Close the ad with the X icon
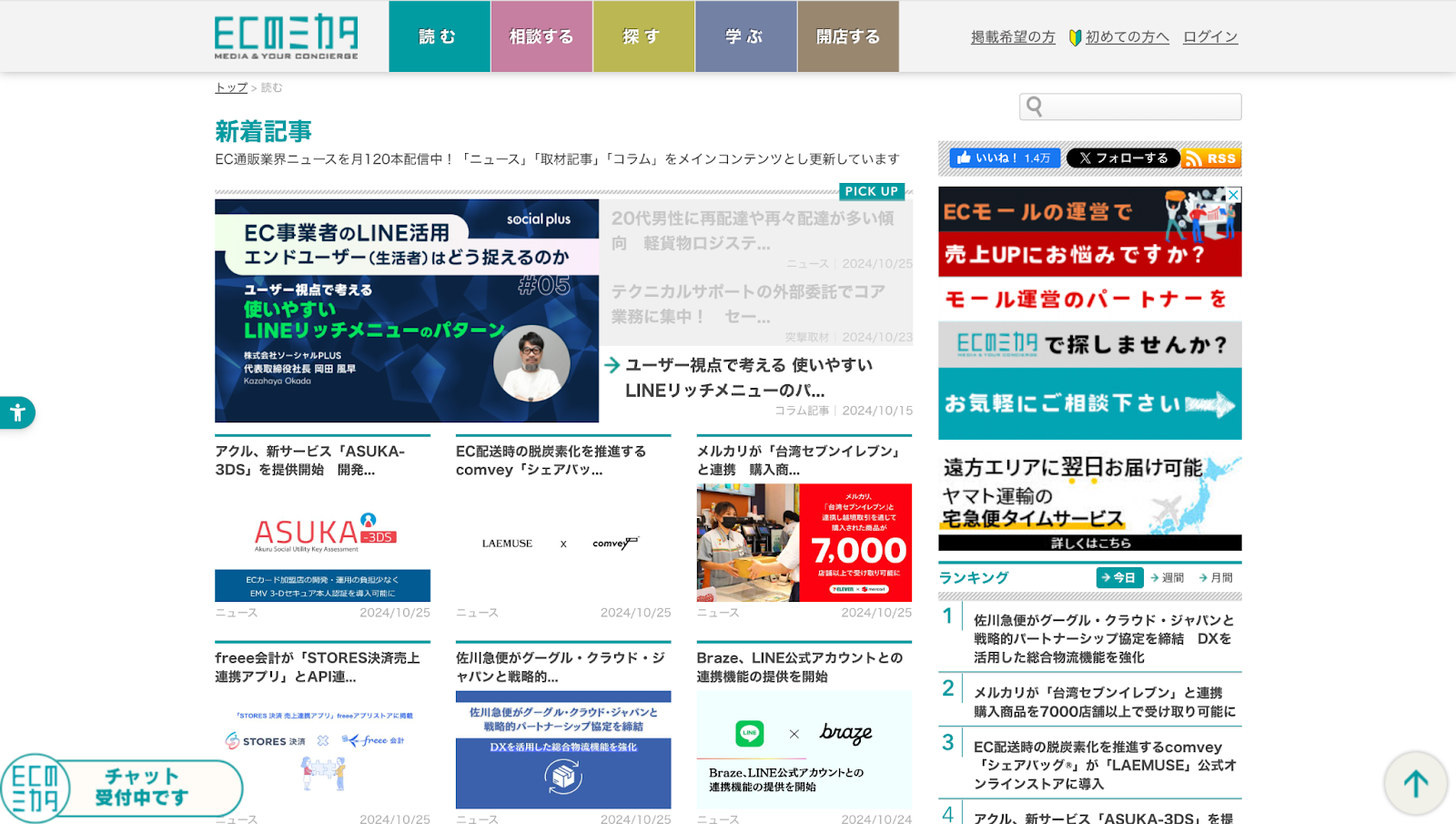This screenshot has width=1456, height=824. pos(1233,195)
